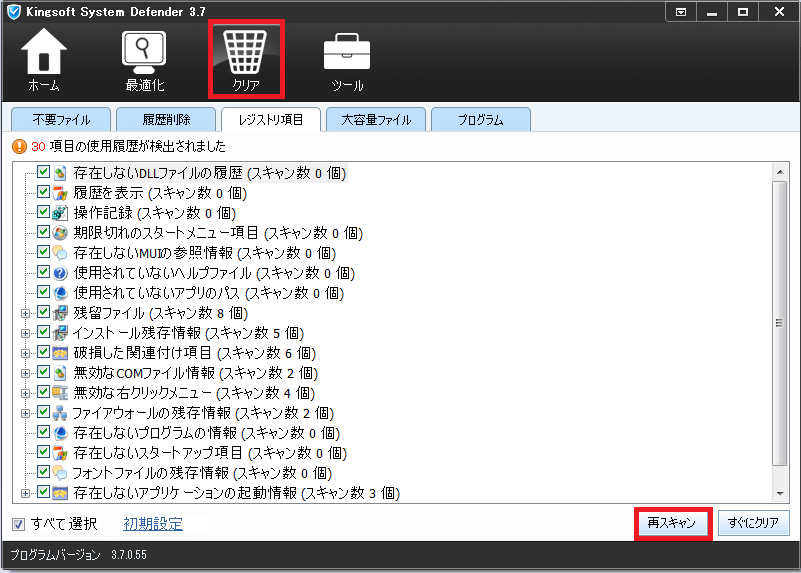Uncheck the 存在しないDLLファイルの履歴 checkbox
Image resolution: width=801 pixels, height=573 pixels.
(x=43, y=172)
